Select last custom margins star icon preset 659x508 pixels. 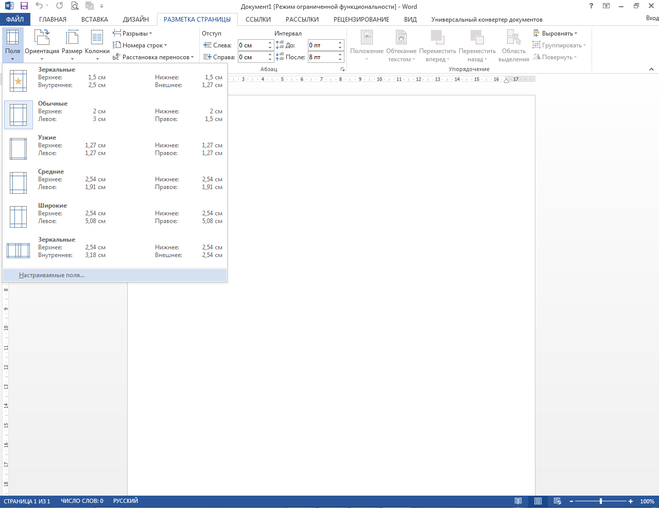point(18,81)
